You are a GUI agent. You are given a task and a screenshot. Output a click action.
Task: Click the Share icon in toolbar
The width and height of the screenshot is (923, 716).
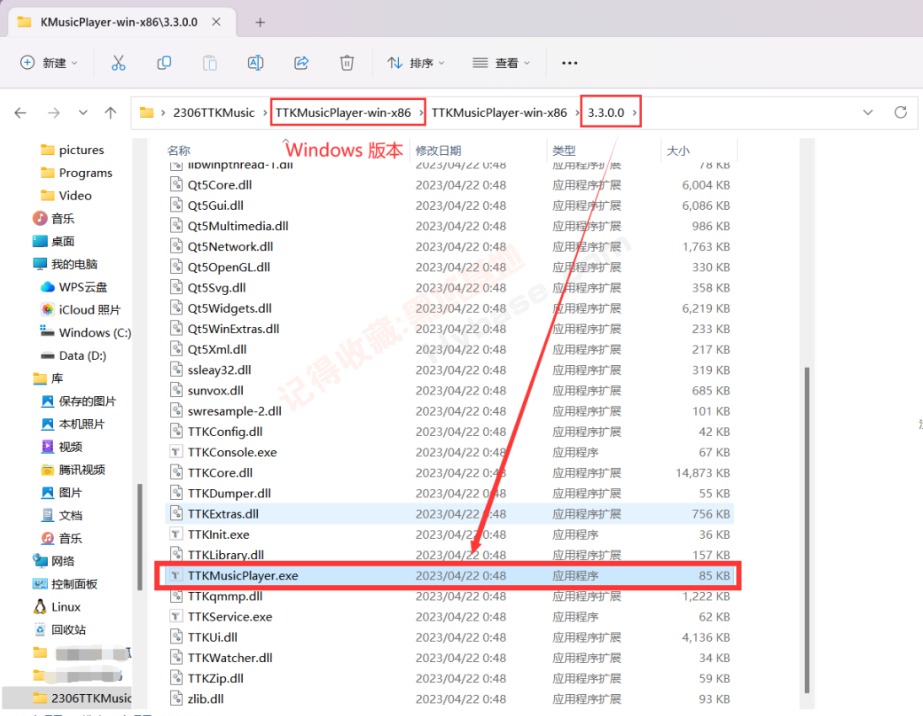(x=301, y=63)
